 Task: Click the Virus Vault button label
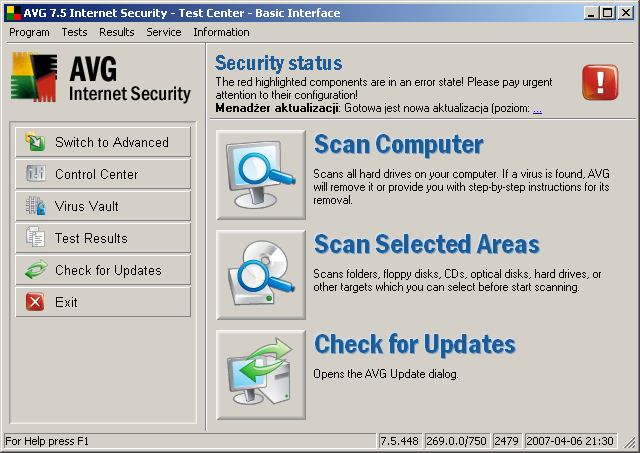[x=87, y=206]
